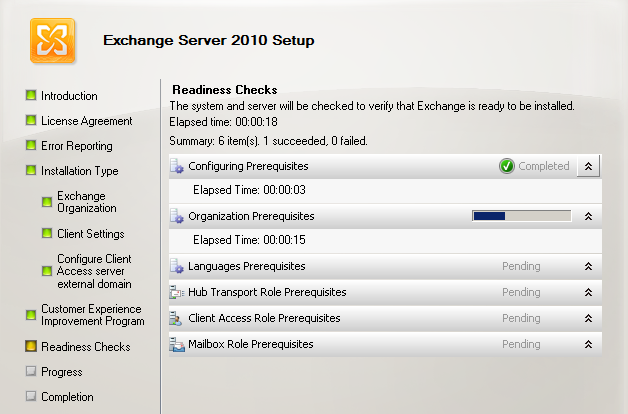Expand the Hub Transport Role Prerequisites chevron
Screen dimensions: 628x414
click(x=588, y=292)
